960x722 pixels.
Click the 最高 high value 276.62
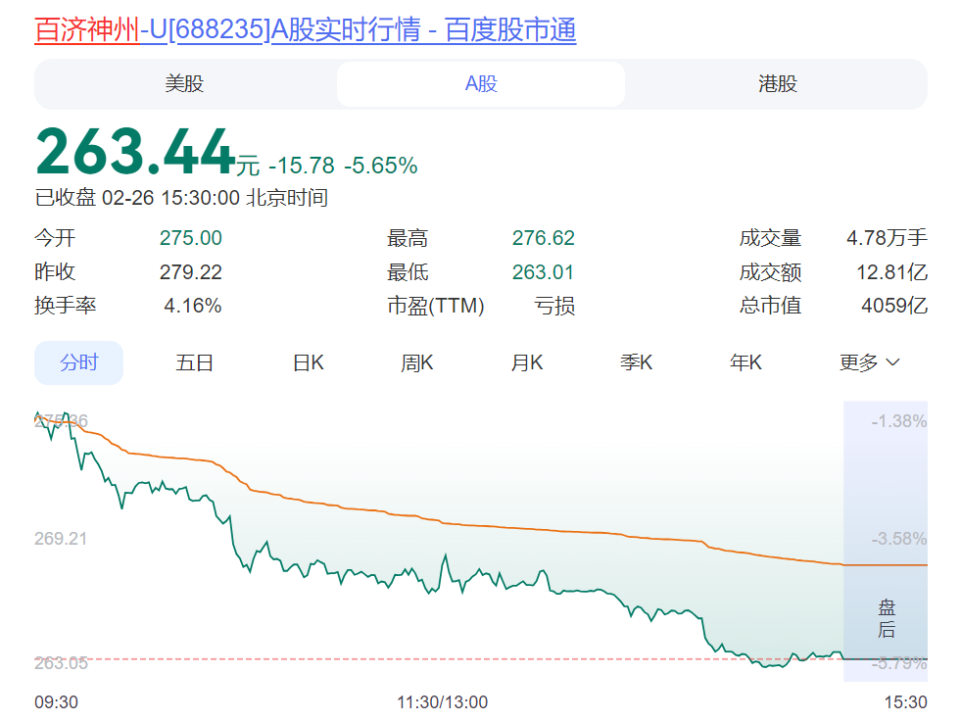coord(545,238)
